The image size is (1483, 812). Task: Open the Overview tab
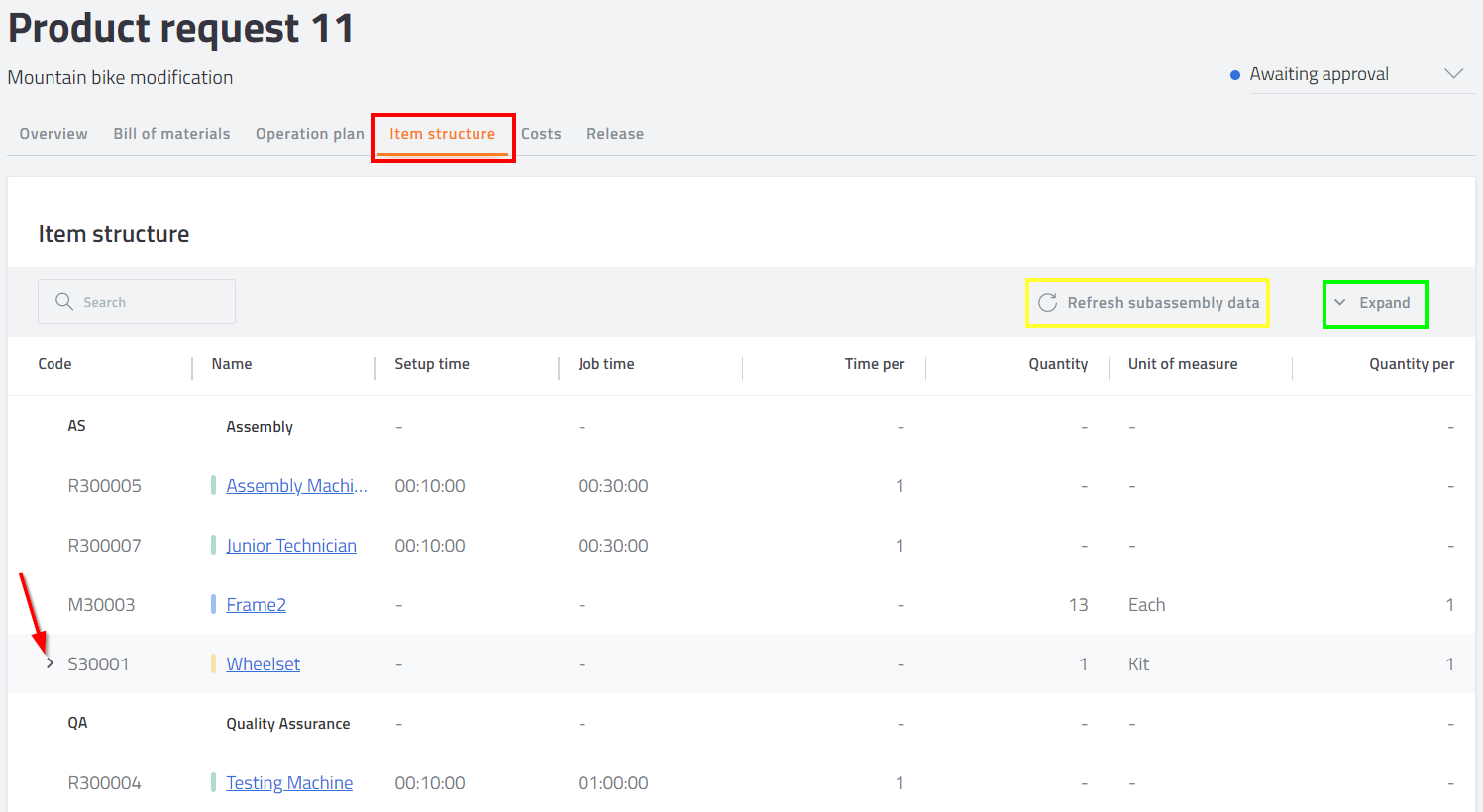click(x=53, y=134)
